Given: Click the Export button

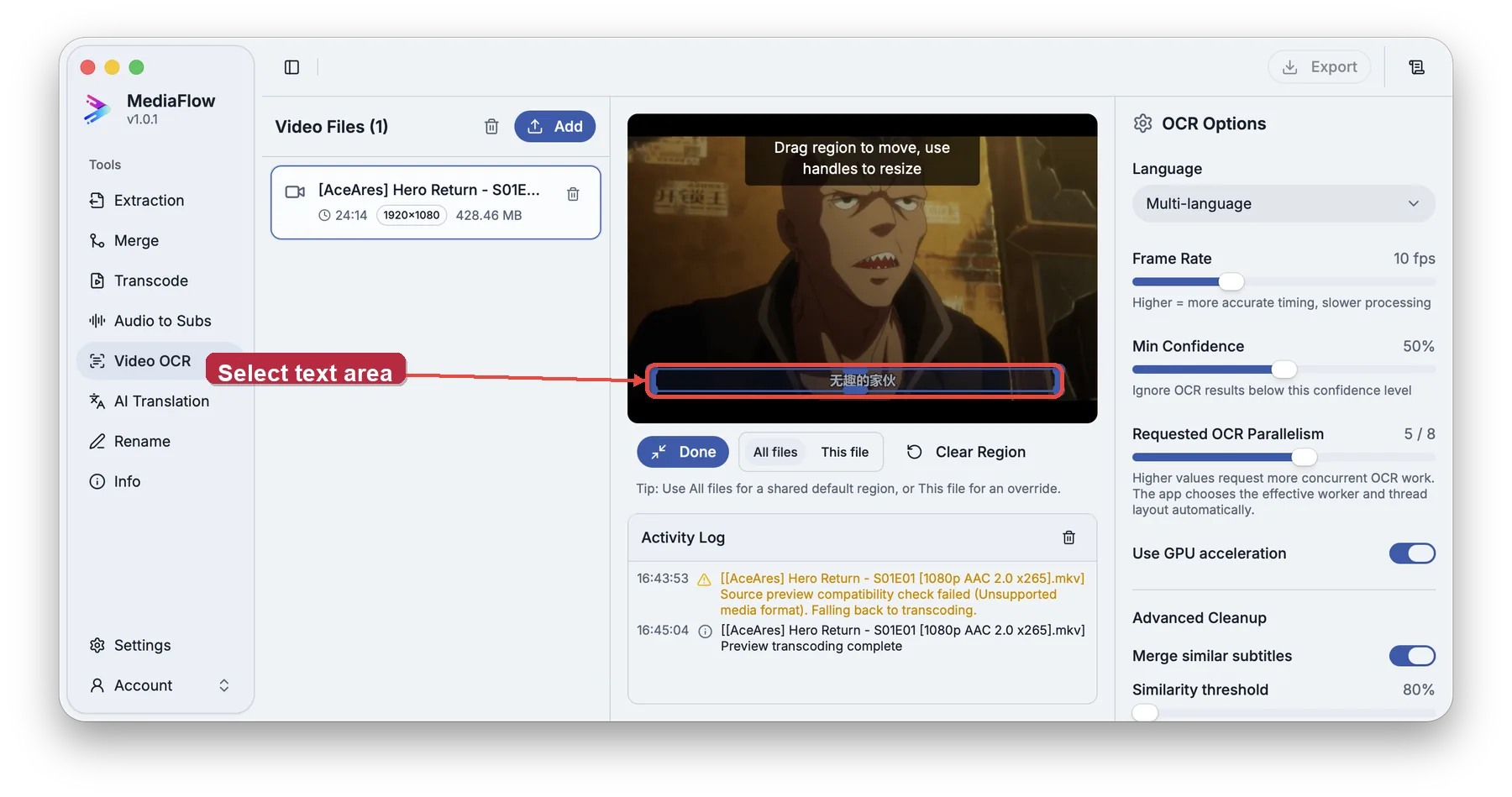Looking at the screenshot, I should point(1320,67).
